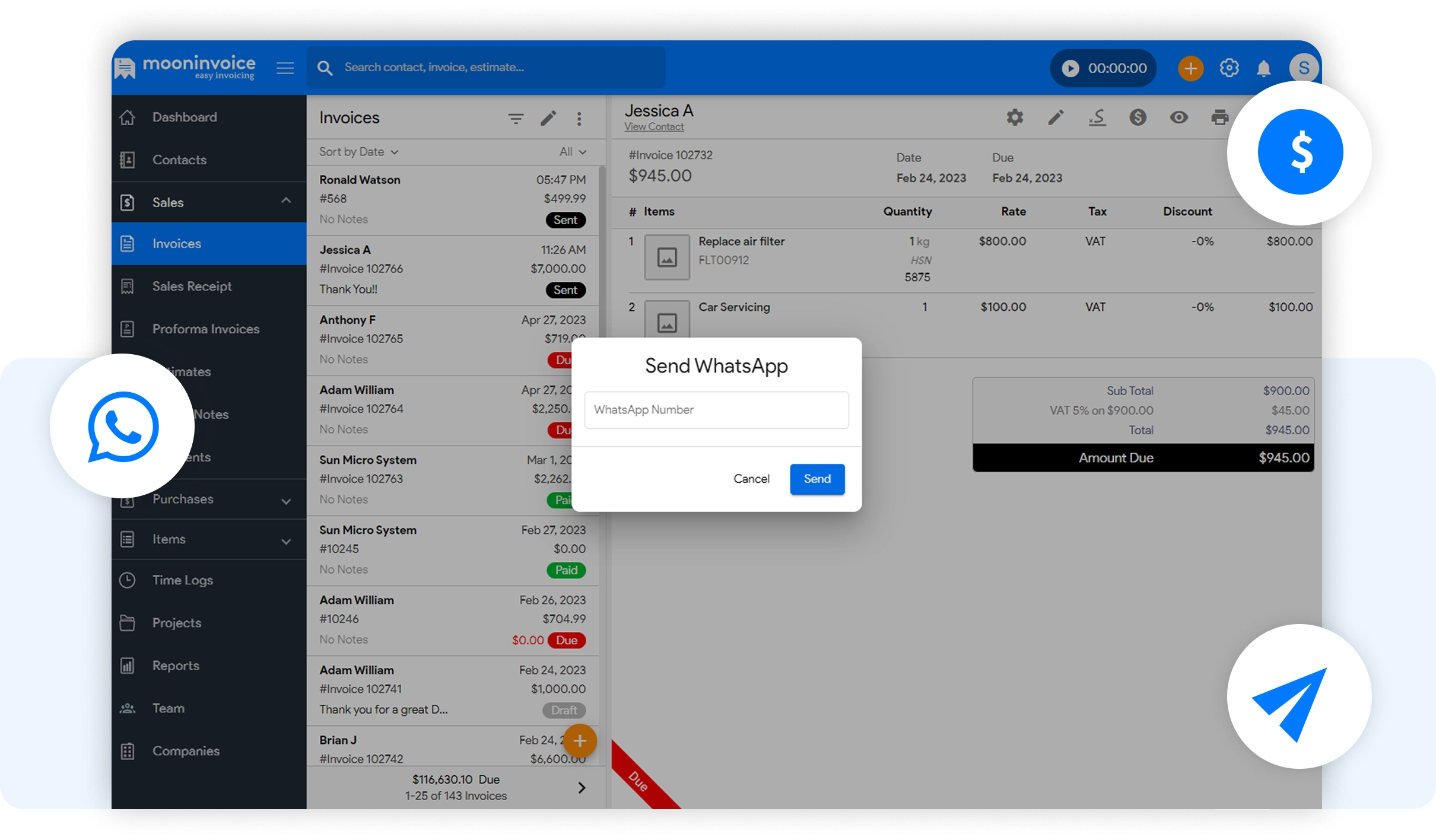Image resolution: width=1436 pixels, height=840 pixels.
Task: Open the notifications bell
Action: [x=1263, y=68]
